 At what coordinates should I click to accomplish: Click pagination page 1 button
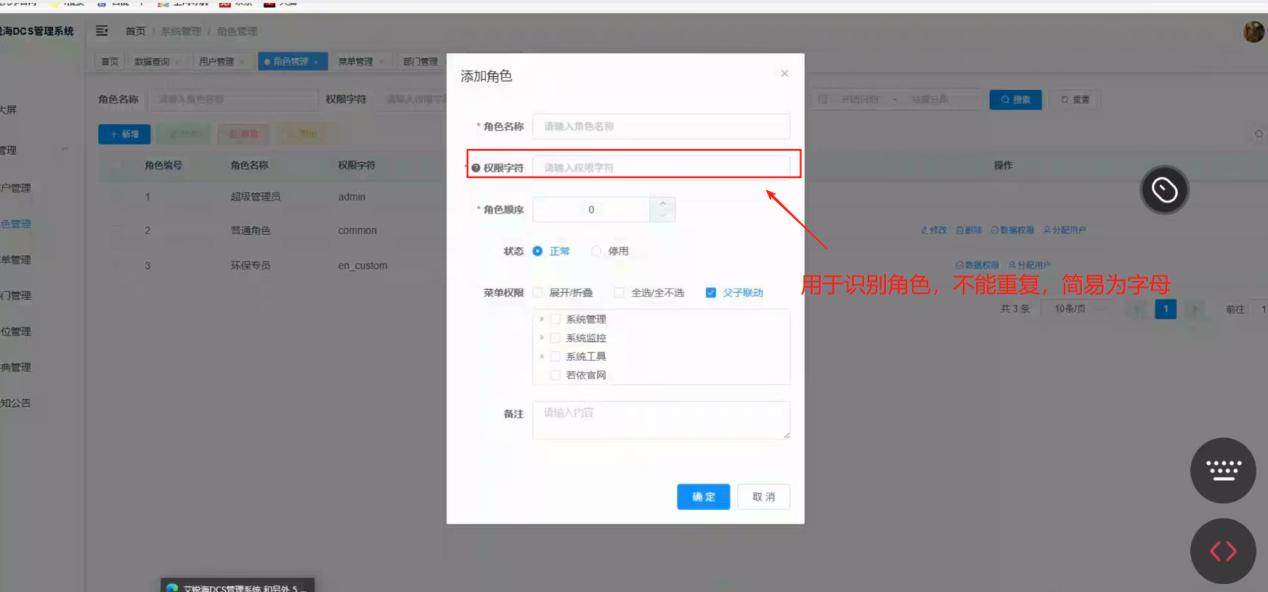(1165, 309)
